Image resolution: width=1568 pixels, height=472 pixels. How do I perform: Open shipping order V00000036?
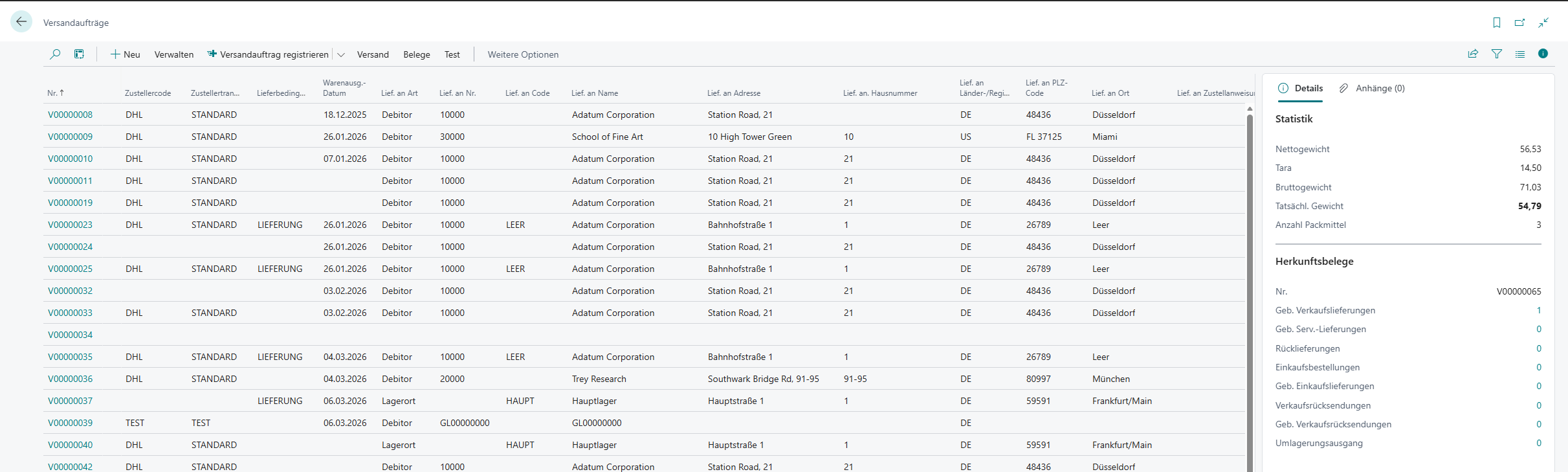(x=70, y=379)
